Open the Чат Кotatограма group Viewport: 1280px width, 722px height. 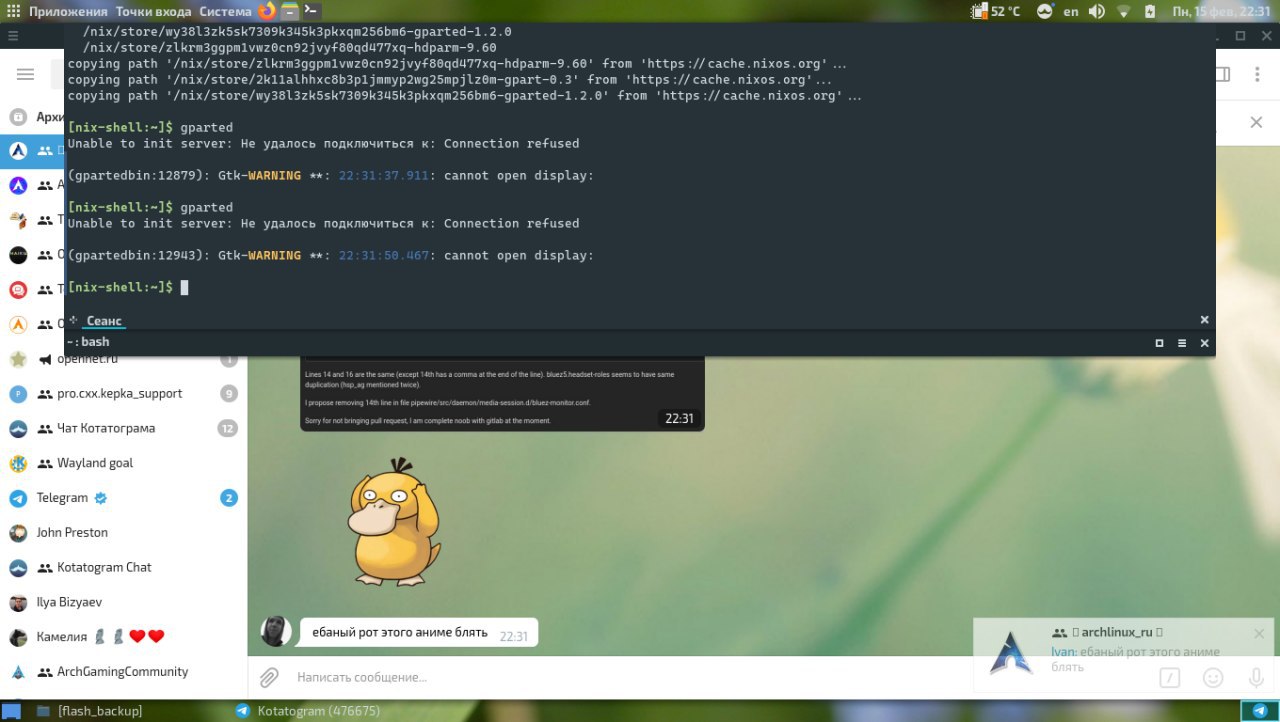tap(124, 428)
